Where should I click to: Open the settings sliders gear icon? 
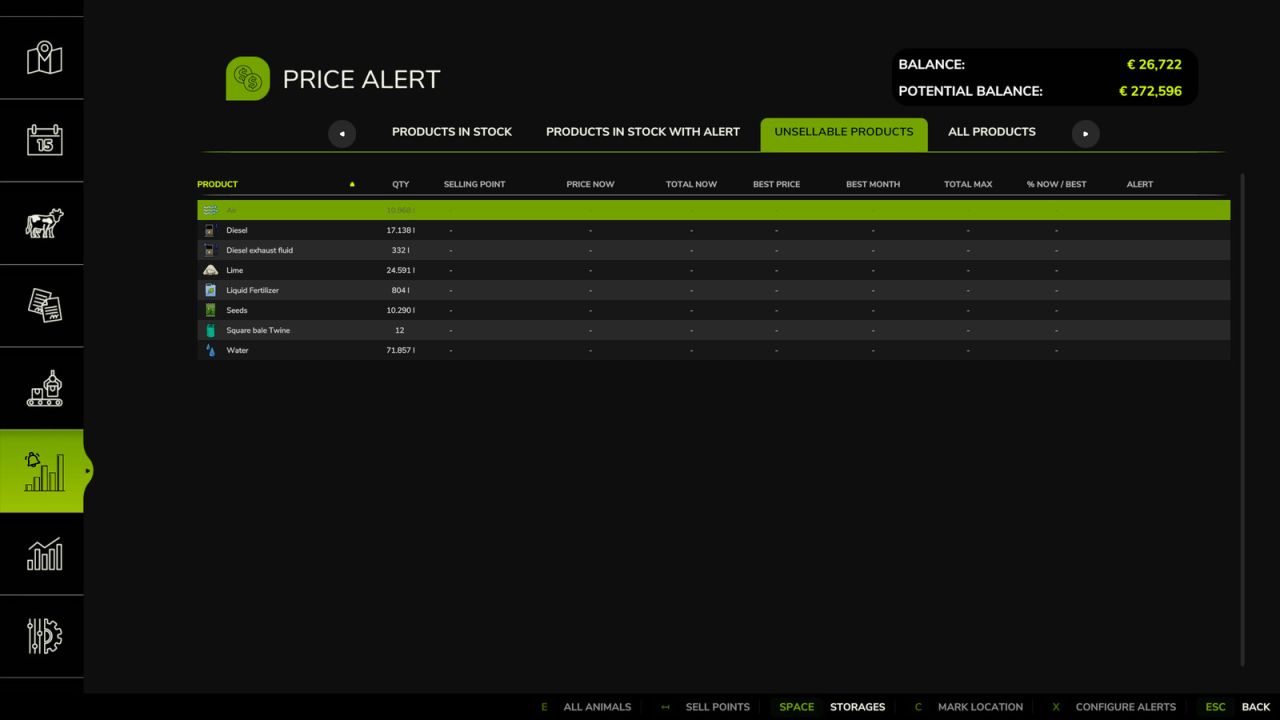click(44, 636)
